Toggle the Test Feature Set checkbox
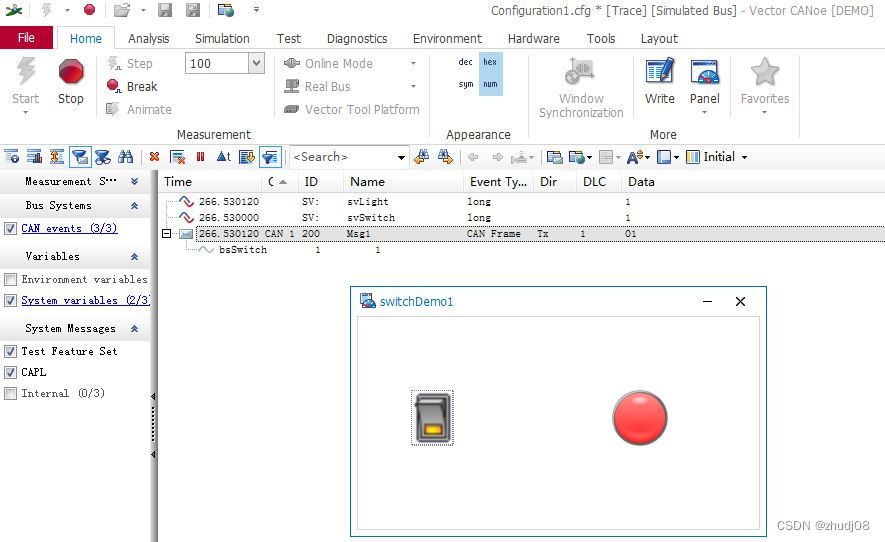Image resolution: width=885 pixels, height=542 pixels. pyautogui.click(x=10, y=351)
